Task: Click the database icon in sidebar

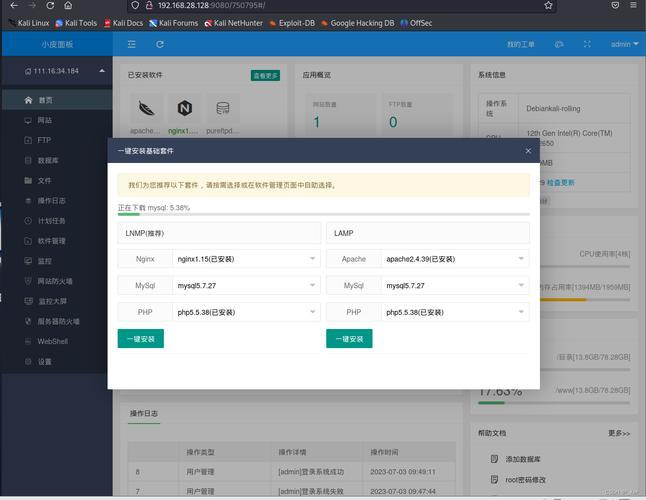Action: pyautogui.click(x=28, y=160)
